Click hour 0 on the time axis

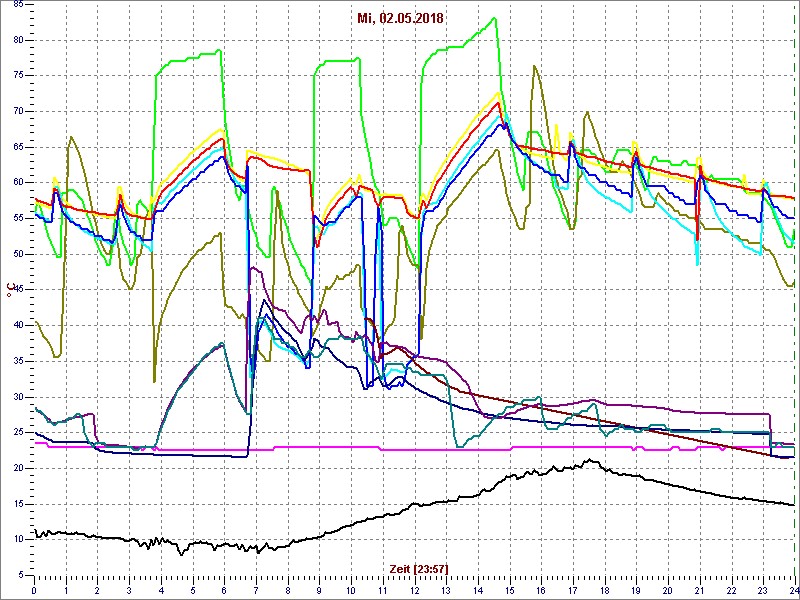[x=34, y=590]
